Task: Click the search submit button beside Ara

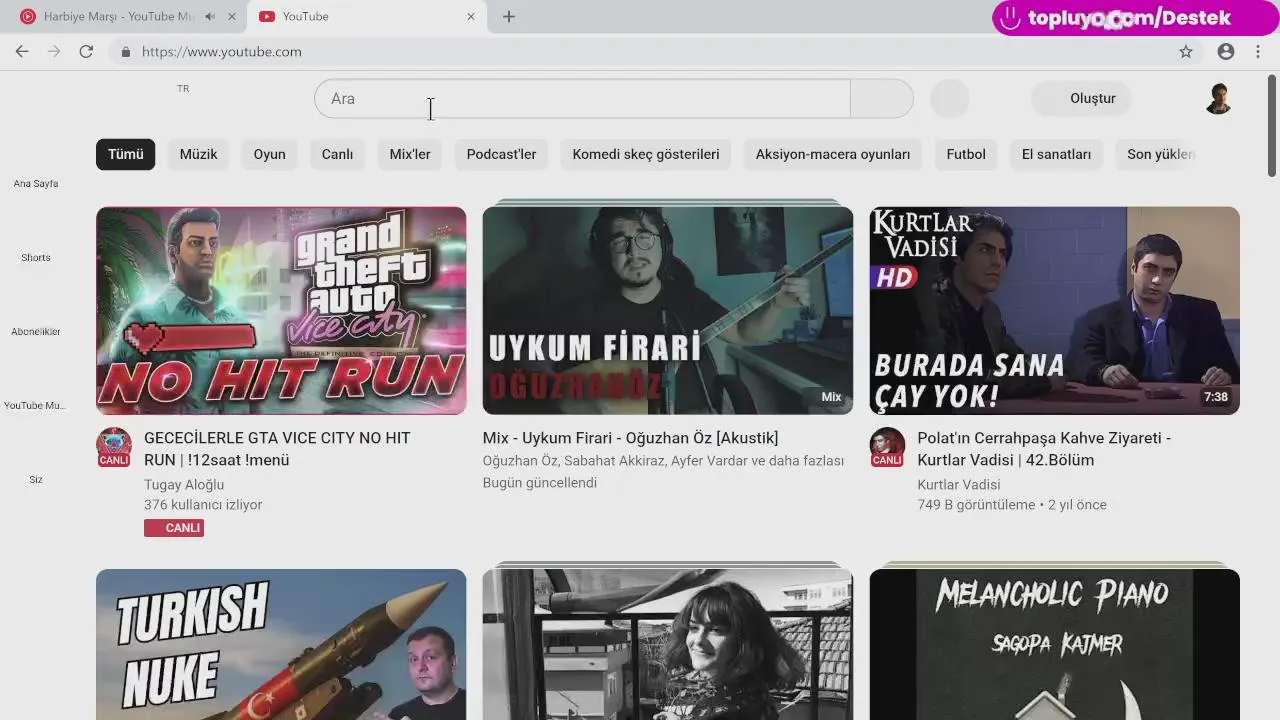Action: click(x=881, y=99)
